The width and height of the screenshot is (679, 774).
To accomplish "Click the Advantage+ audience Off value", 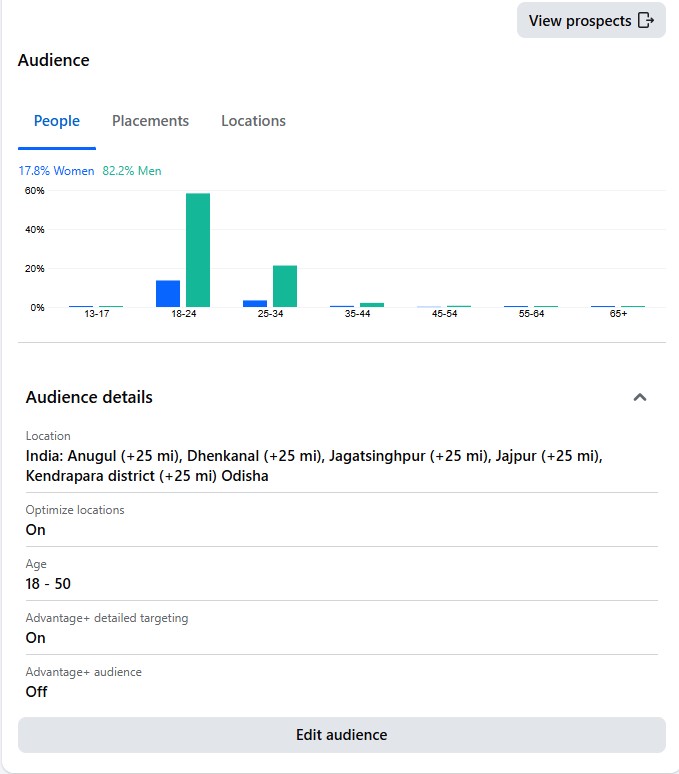I will click(x=36, y=692).
